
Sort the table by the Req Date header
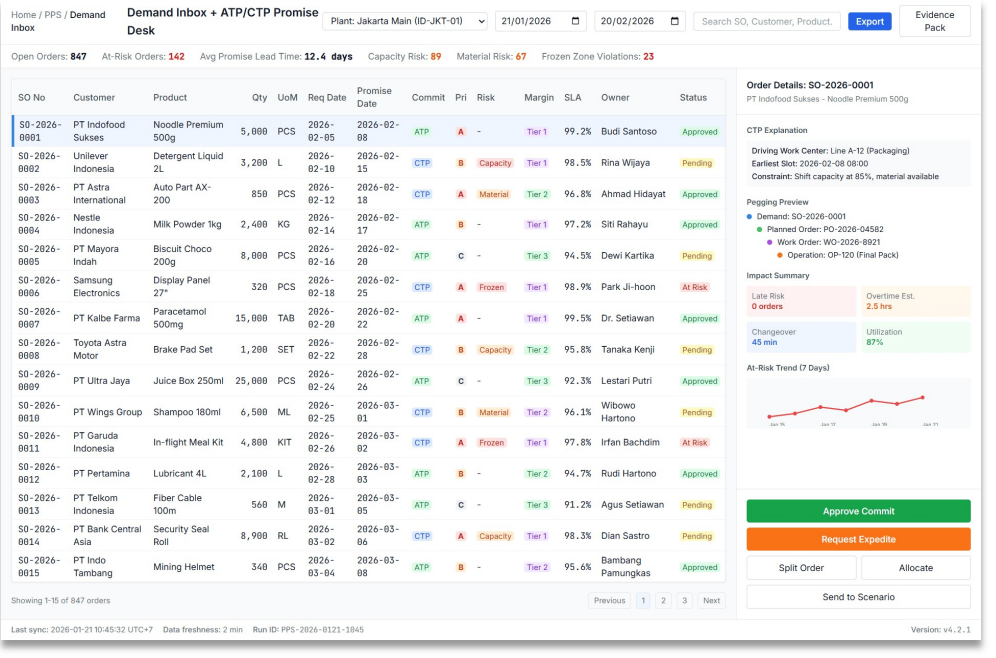pyautogui.click(x=327, y=98)
